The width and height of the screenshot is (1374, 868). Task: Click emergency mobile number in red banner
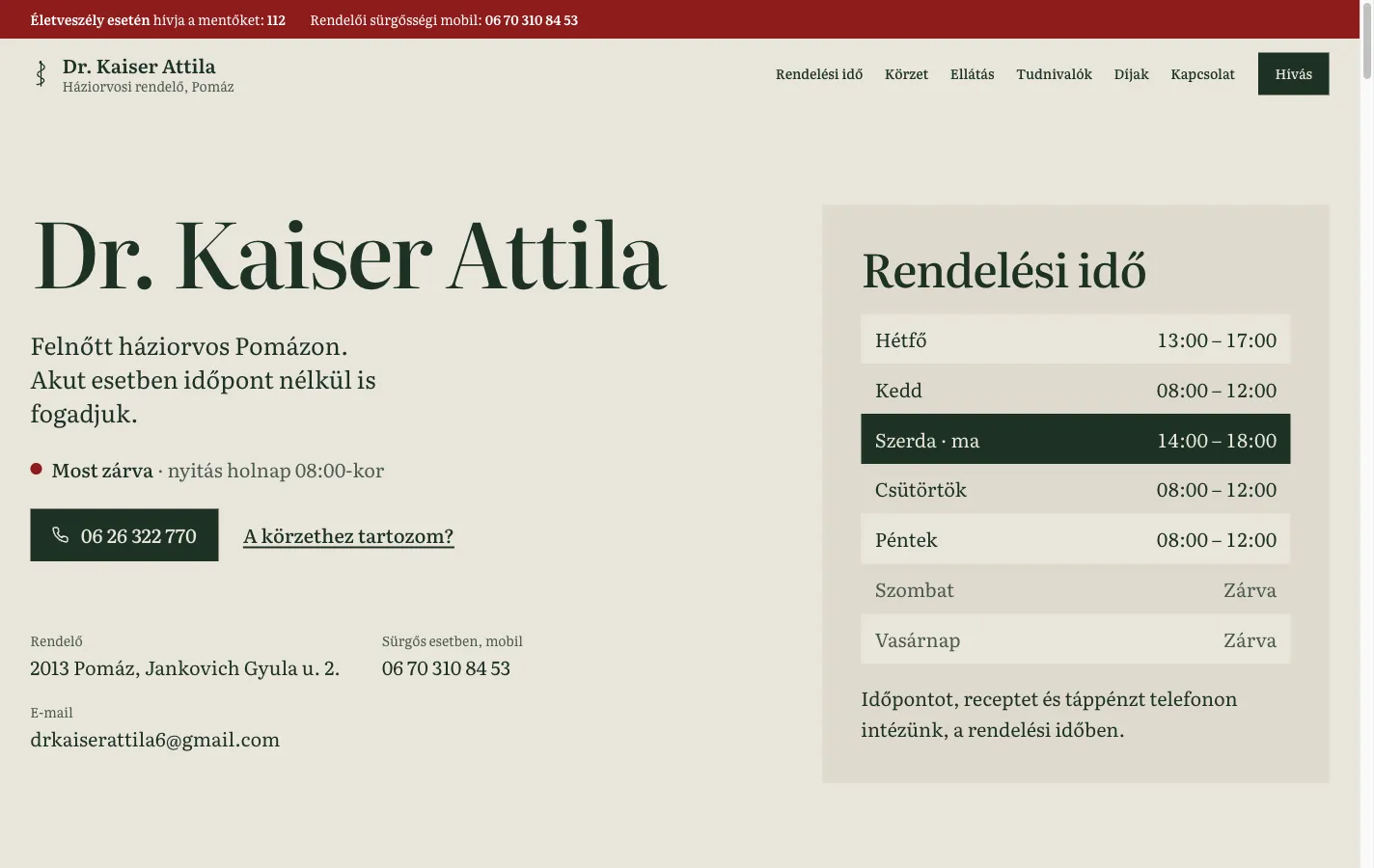[x=532, y=20]
